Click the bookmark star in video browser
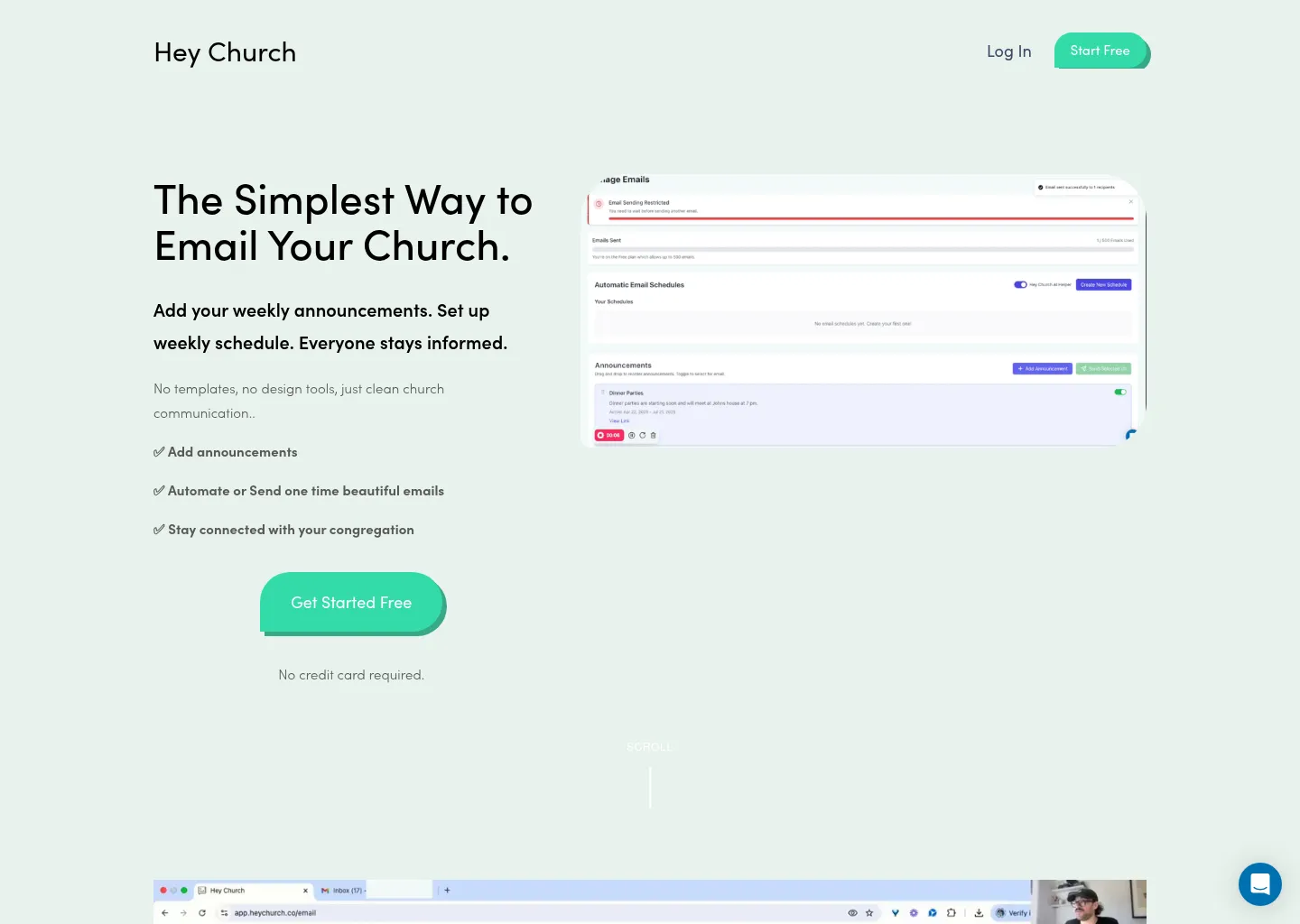 (x=869, y=912)
